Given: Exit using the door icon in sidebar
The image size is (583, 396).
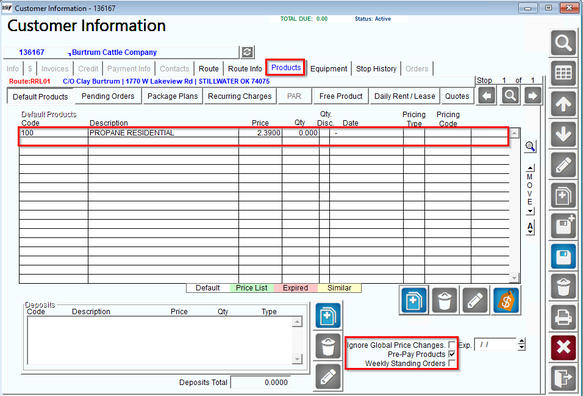Looking at the screenshot, I should coord(563,379).
